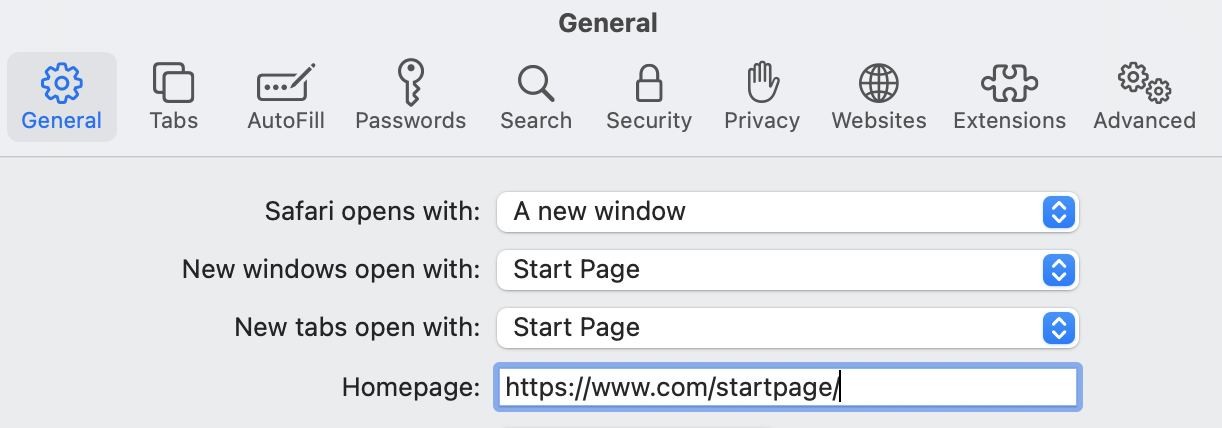Select the Privacy raised hand icon

pos(762,81)
